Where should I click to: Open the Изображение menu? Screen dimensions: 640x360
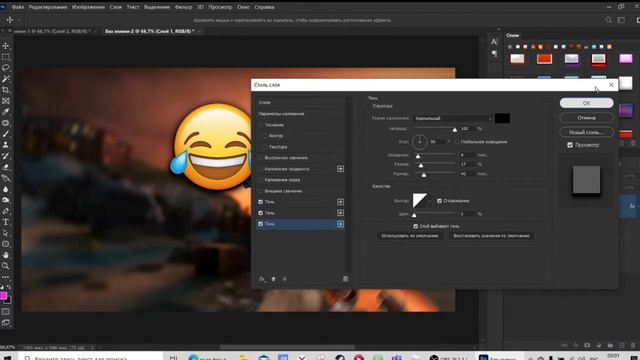pos(88,7)
